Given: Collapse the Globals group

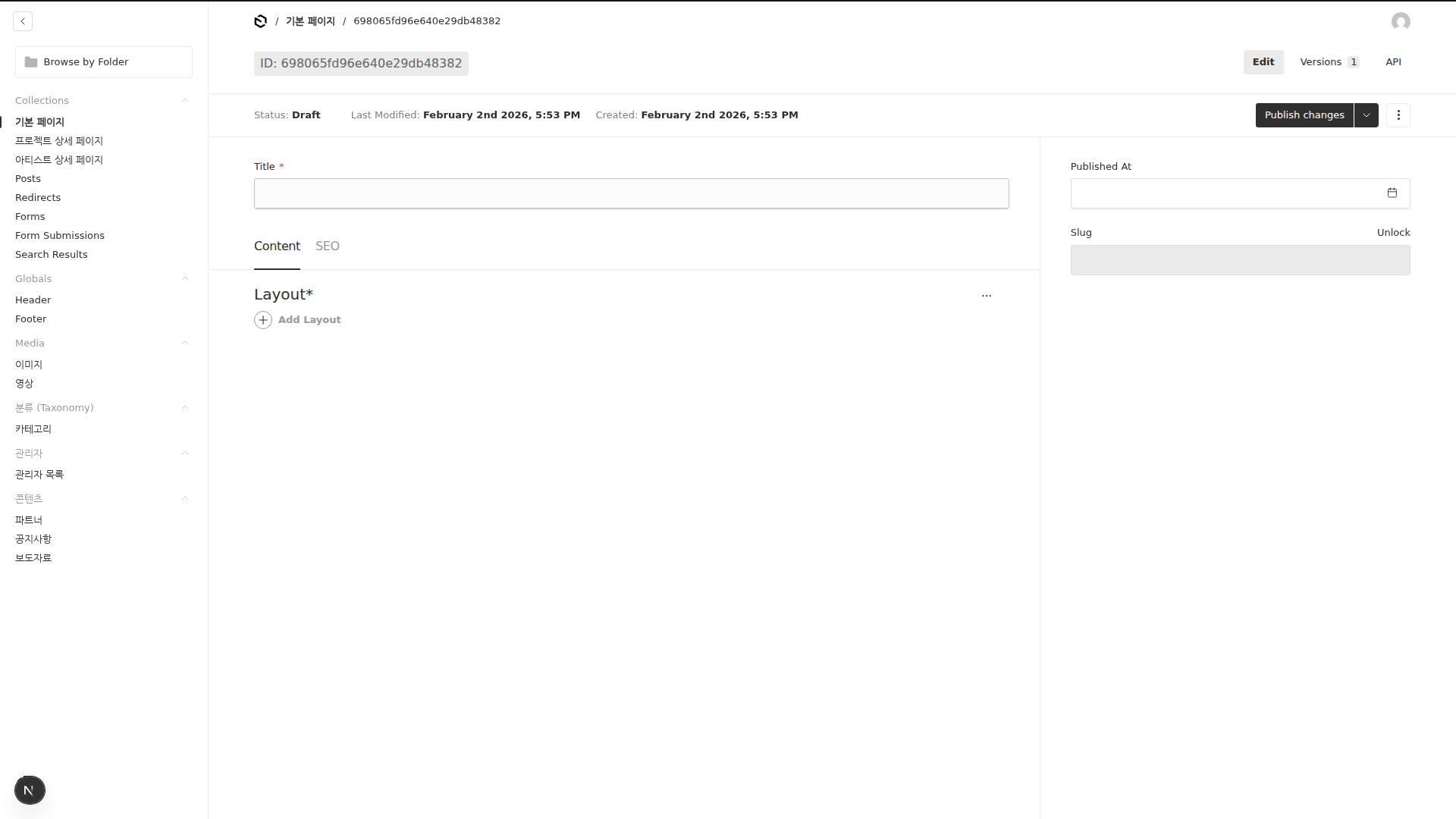Looking at the screenshot, I should point(184,279).
